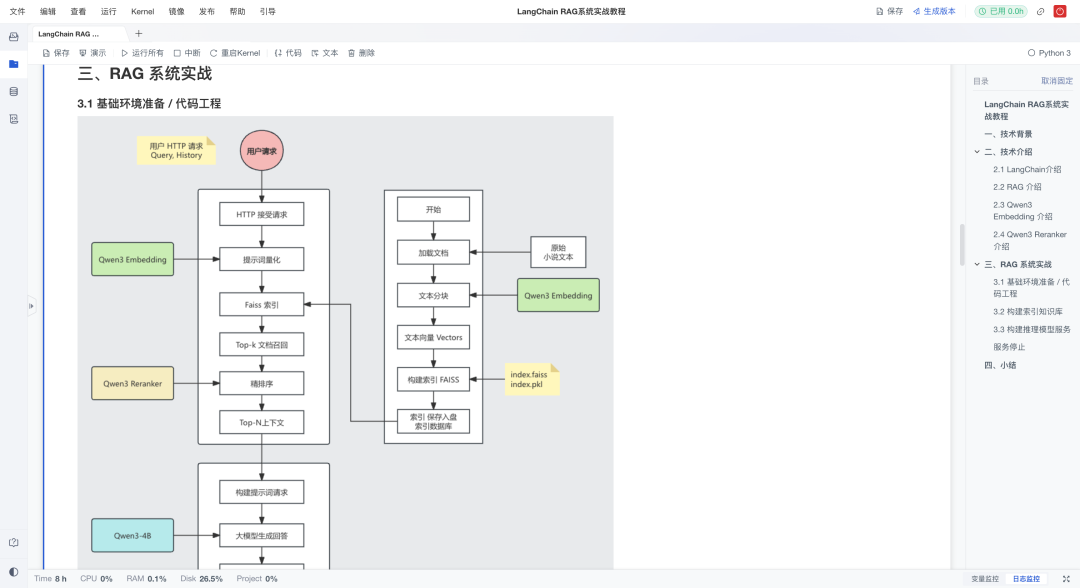Jump to 2.2 RAG 介绍 in outline
Screen dimensions: 1080x588
(x=1017, y=187)
